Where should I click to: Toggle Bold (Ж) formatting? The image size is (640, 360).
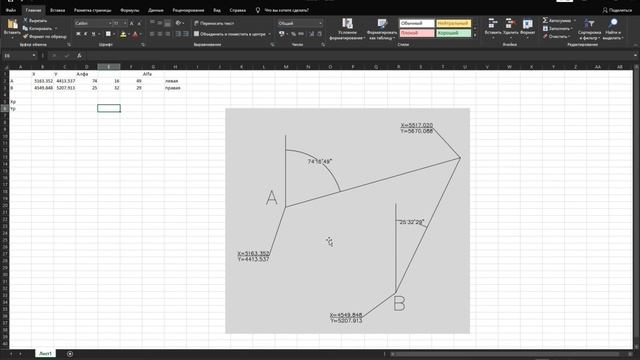pyautogui.click(x=78, y=34)
